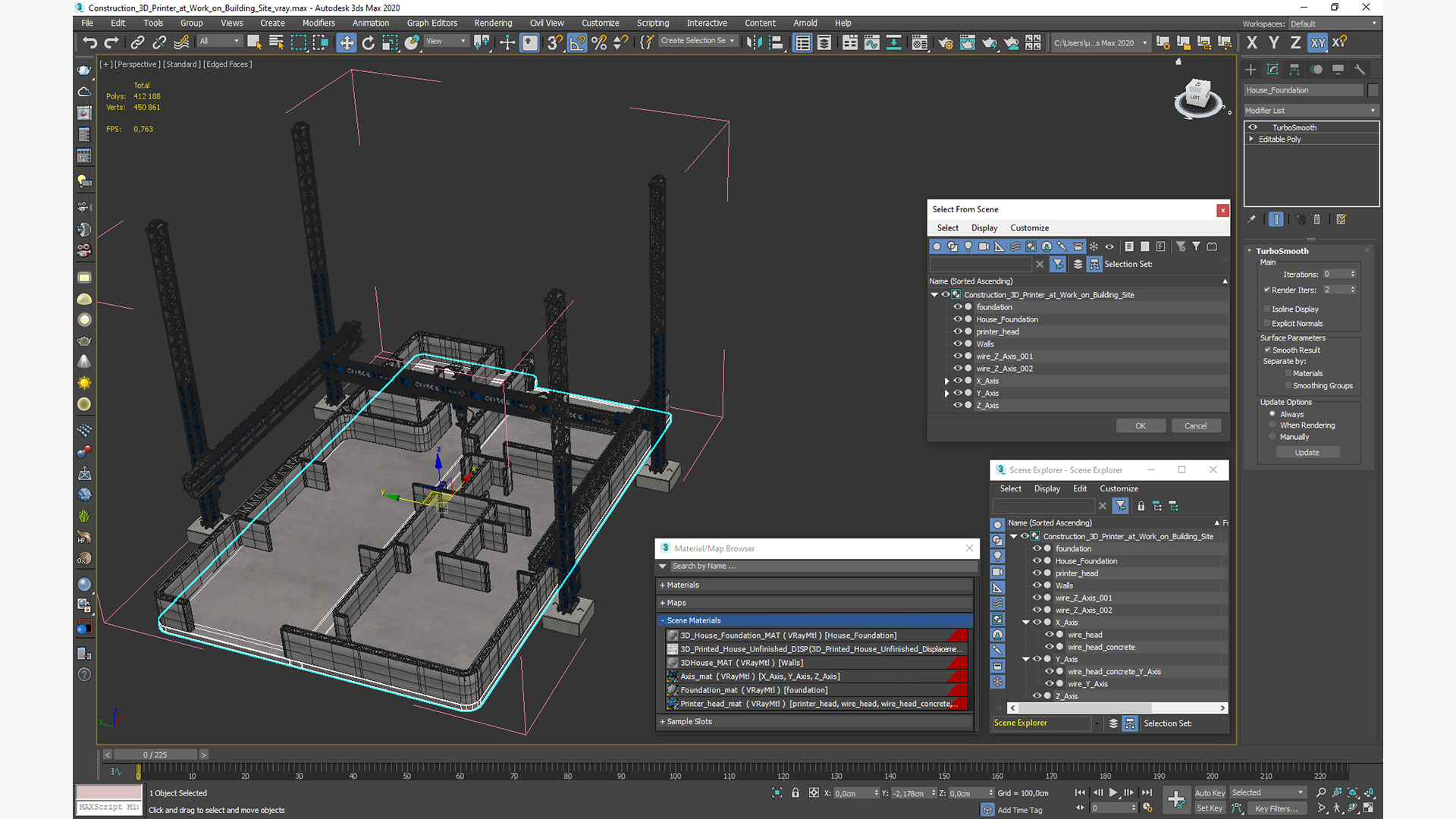Constrain to XY plane button
Screen dimensions: 1456x819
click(x=1318, y=42)
